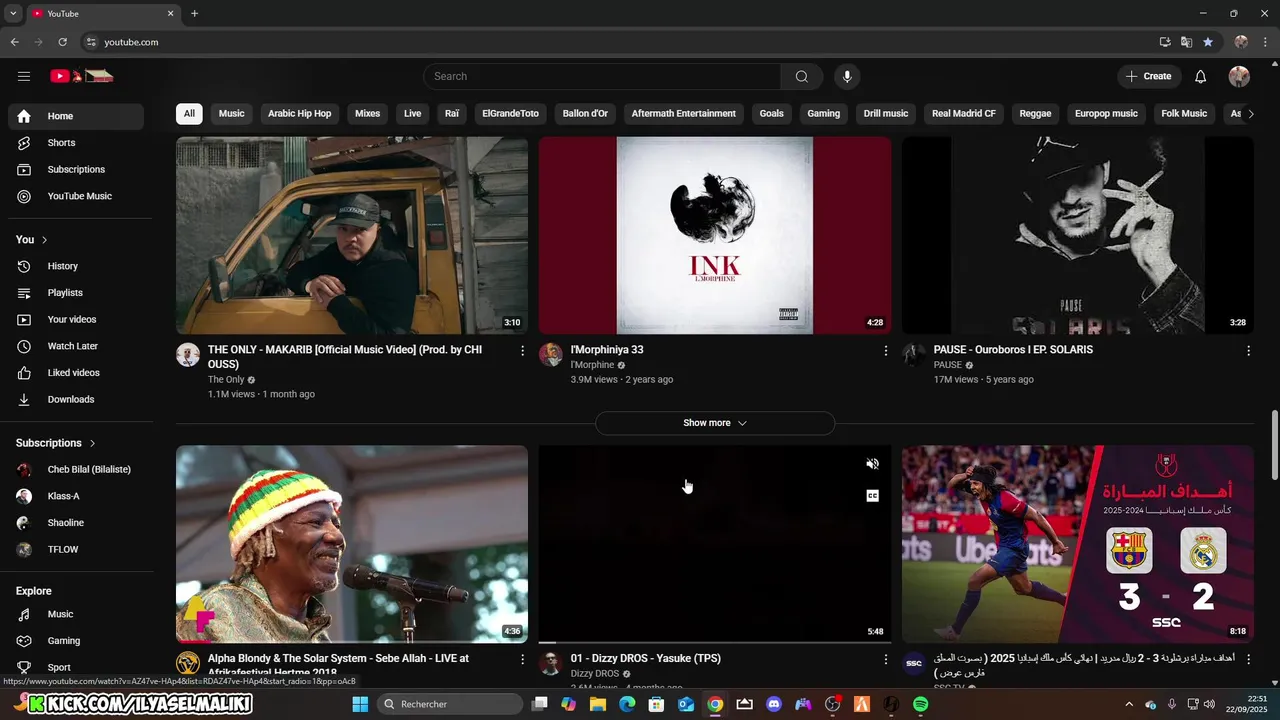Open options for THE ONLY - MAKARIB video

click(x=522, y=351)
